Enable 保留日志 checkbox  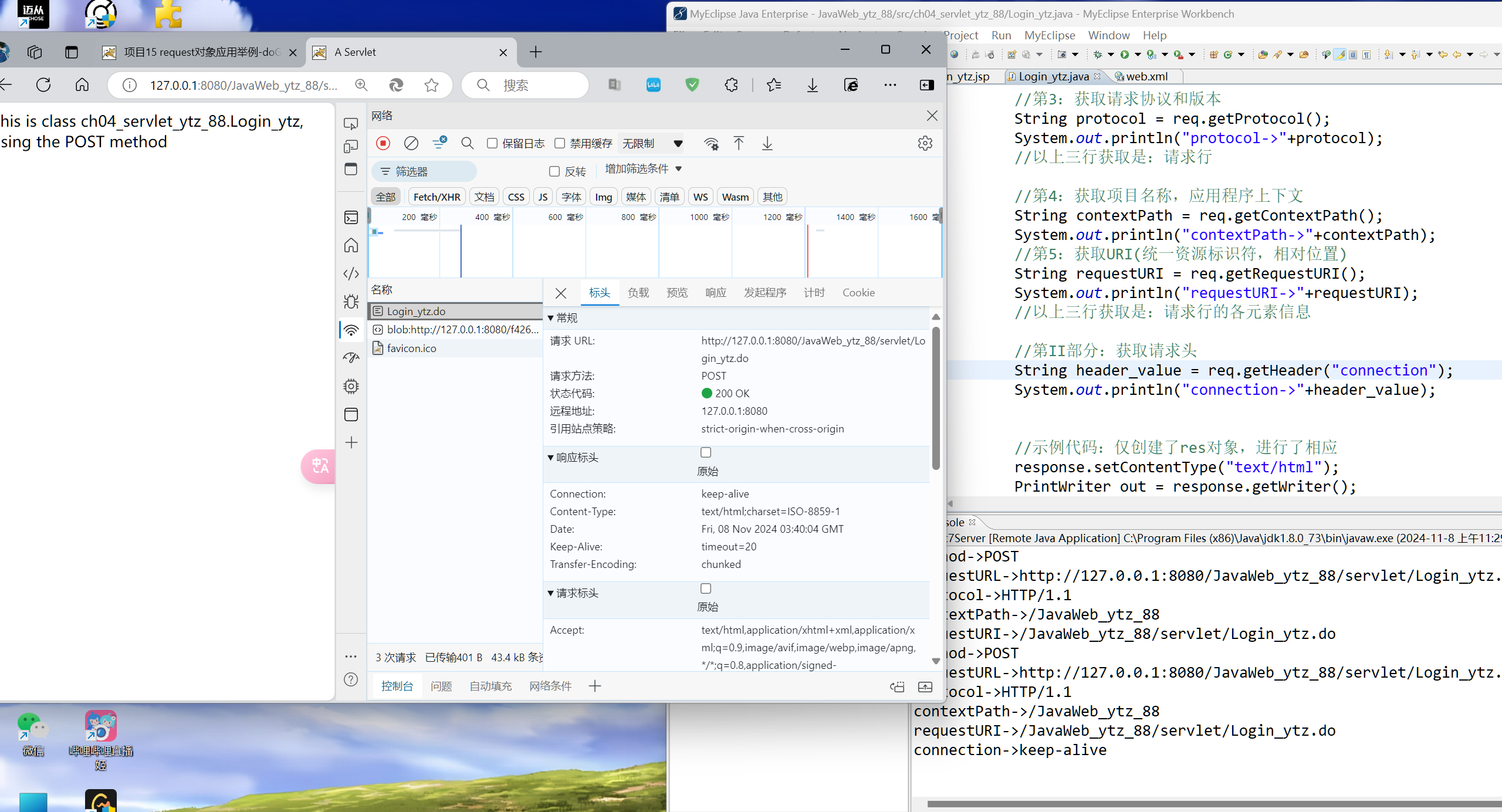(x=492, y=143)
